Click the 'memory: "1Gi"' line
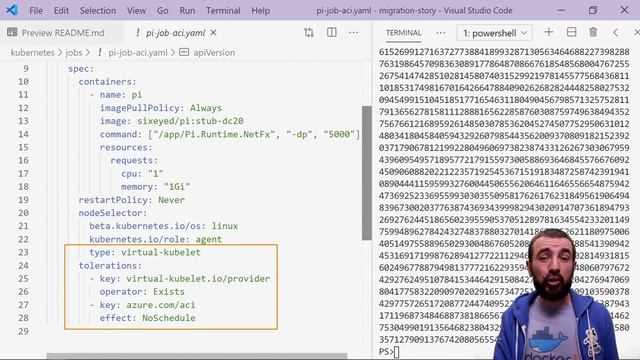 tap(156, 187)
